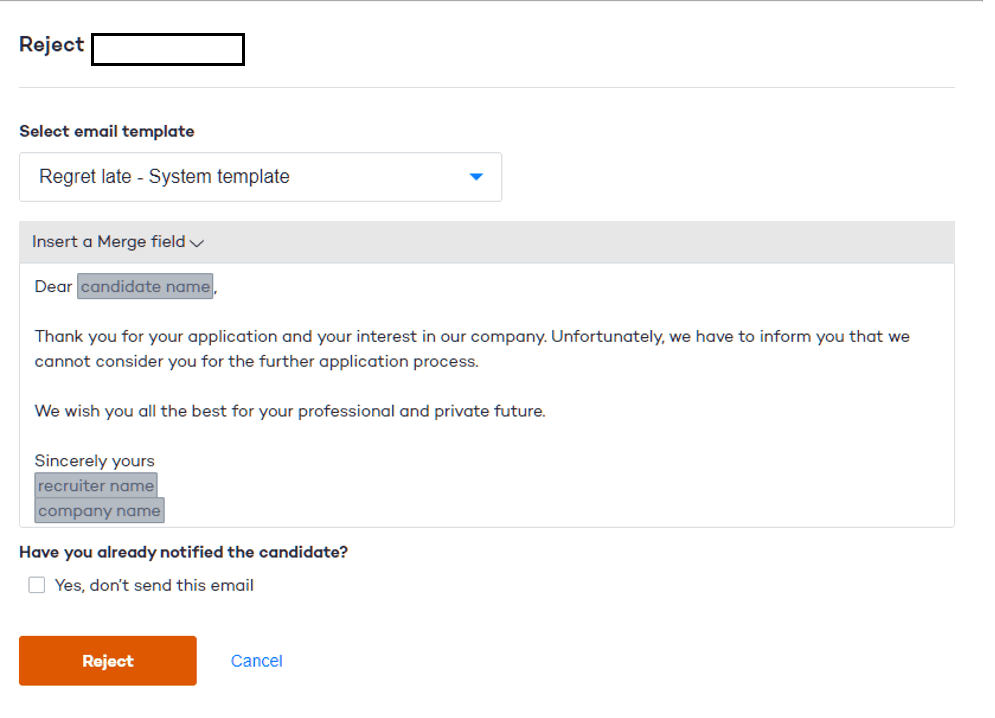Select the company name merge tag

tap(99, 511)
